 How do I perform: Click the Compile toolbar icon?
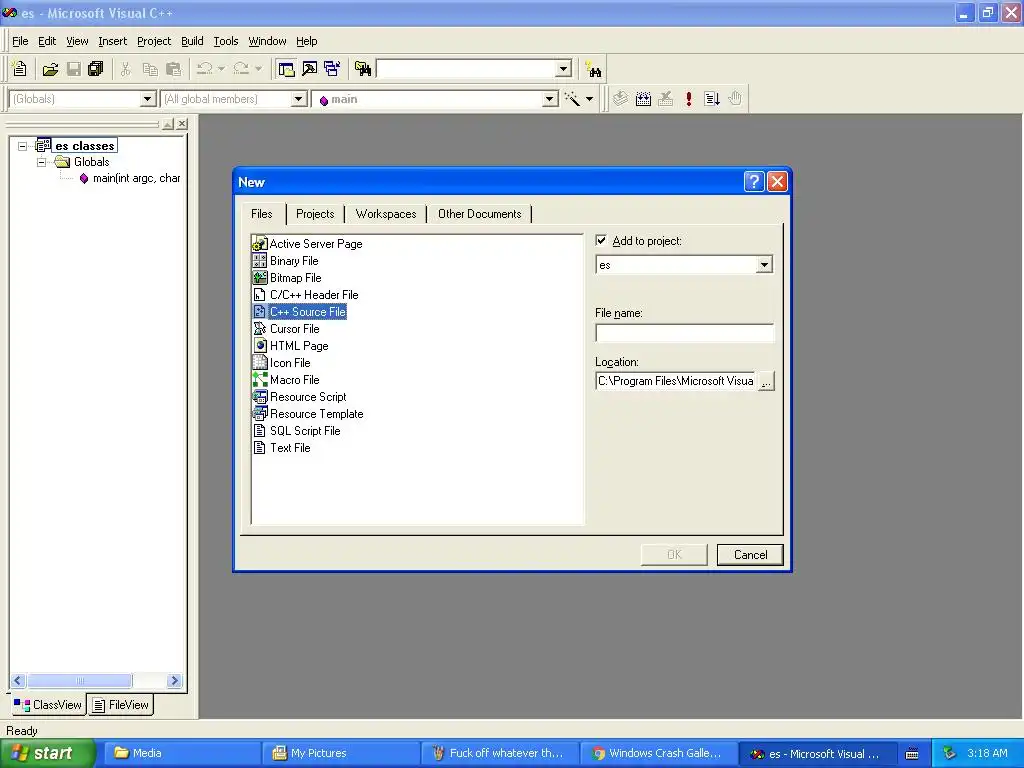[620, 99]
